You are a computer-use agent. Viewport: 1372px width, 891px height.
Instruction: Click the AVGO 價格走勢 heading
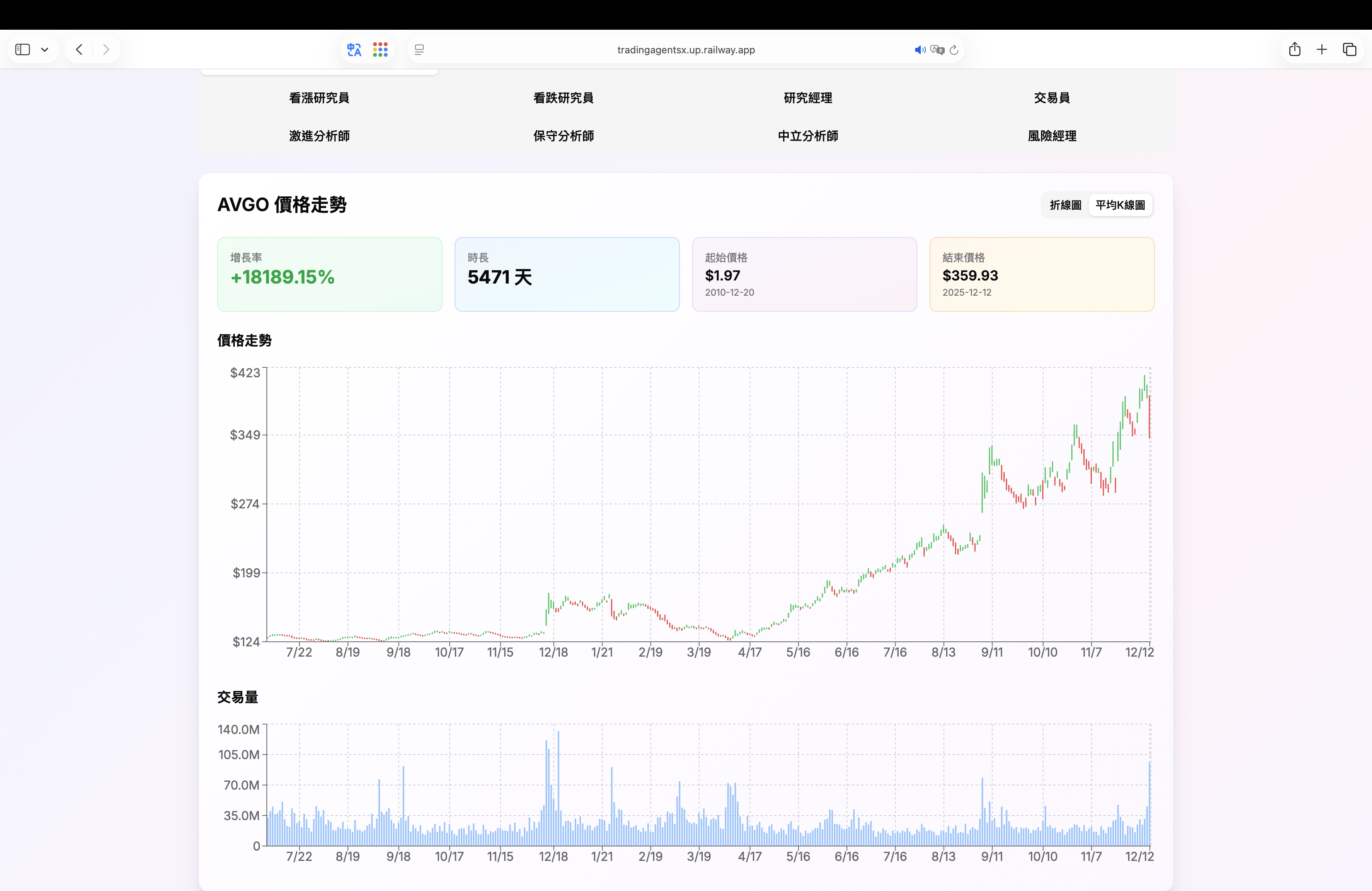click(x=282, y=205)
